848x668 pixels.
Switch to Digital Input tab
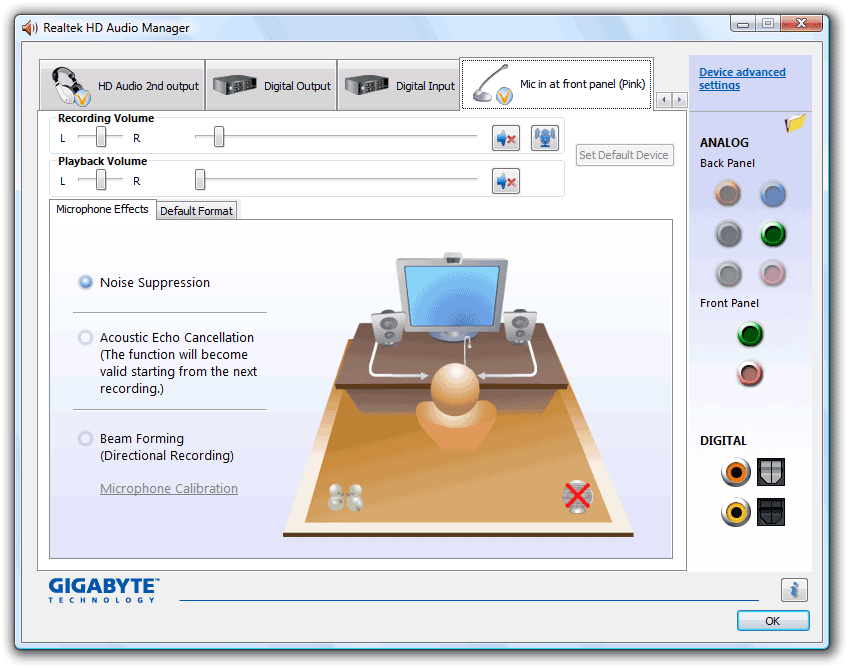[x=399, y=85]
